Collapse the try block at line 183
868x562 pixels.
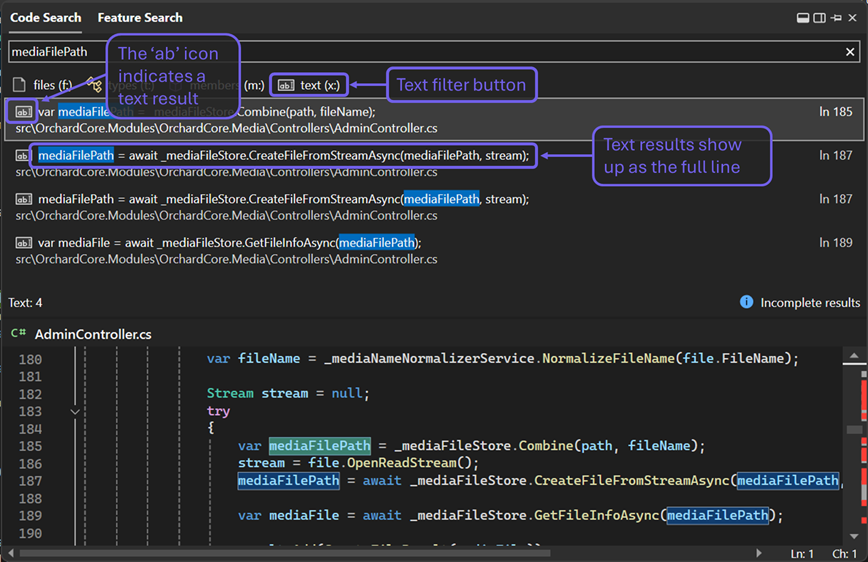tap(75, 411)
